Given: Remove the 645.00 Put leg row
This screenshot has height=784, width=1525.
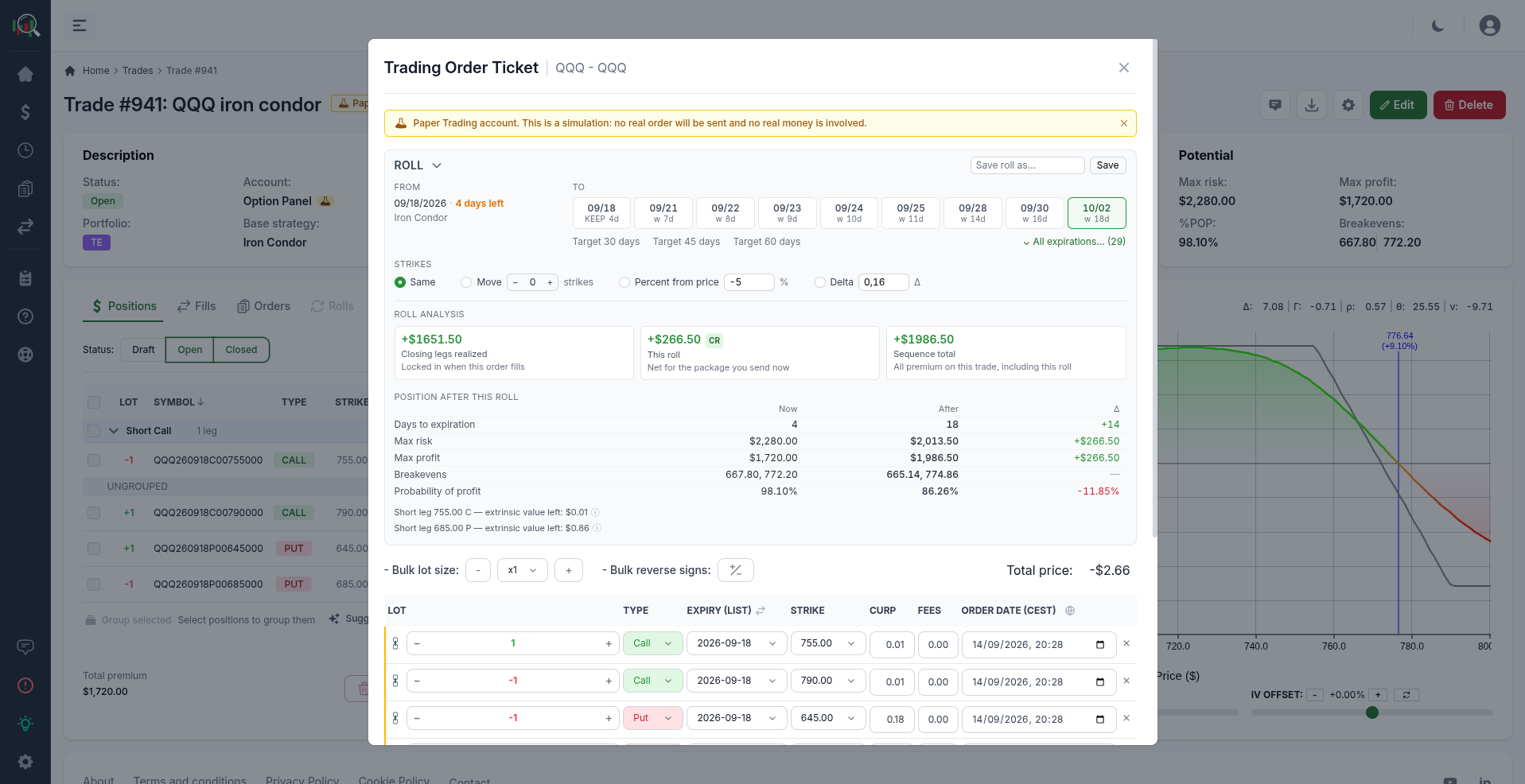Looking at the screenshot, I should tap(1126, 718).
